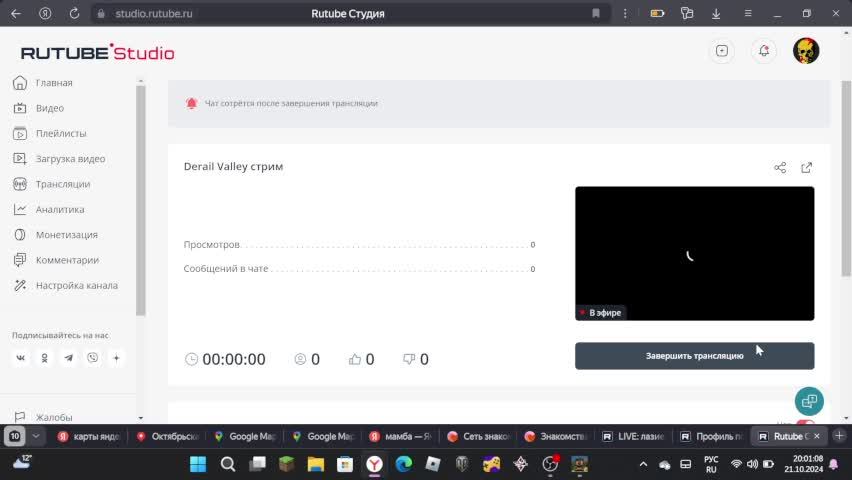
Task: Click the Монетизация coin icon
Action: pyautogui.click(x=20, y=235)
